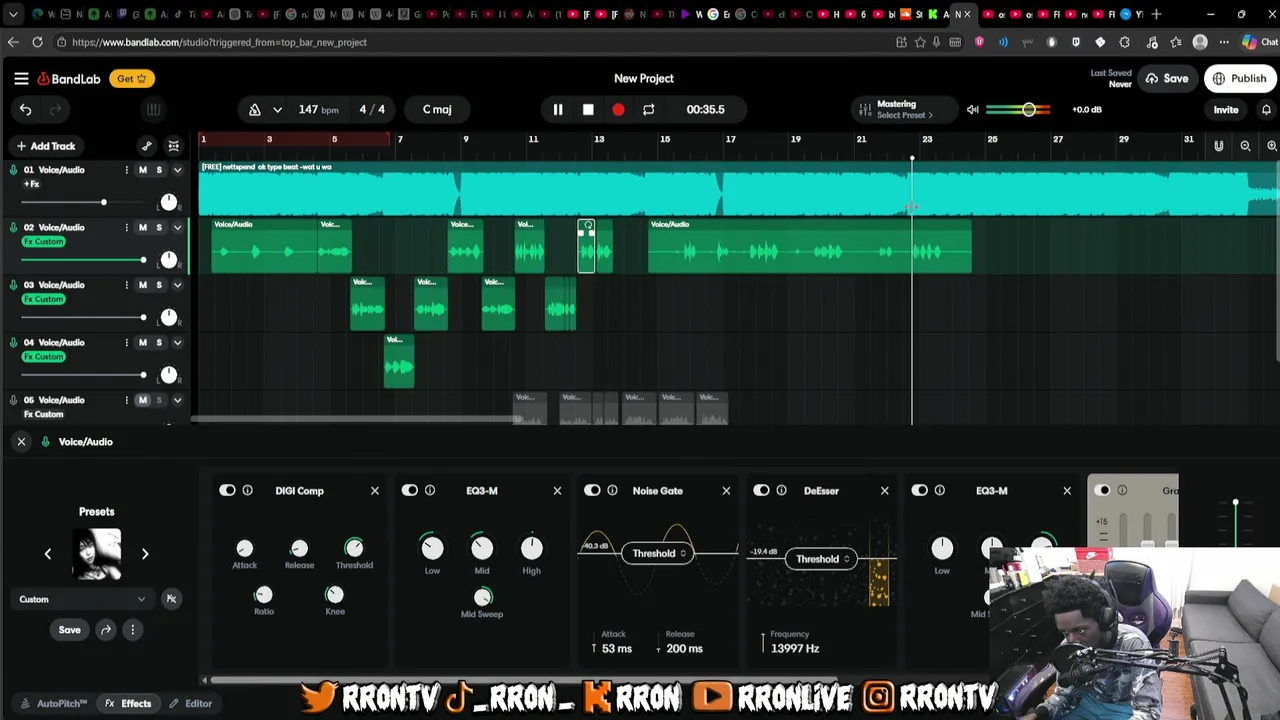Switch to Effects tab

point(129,703)
